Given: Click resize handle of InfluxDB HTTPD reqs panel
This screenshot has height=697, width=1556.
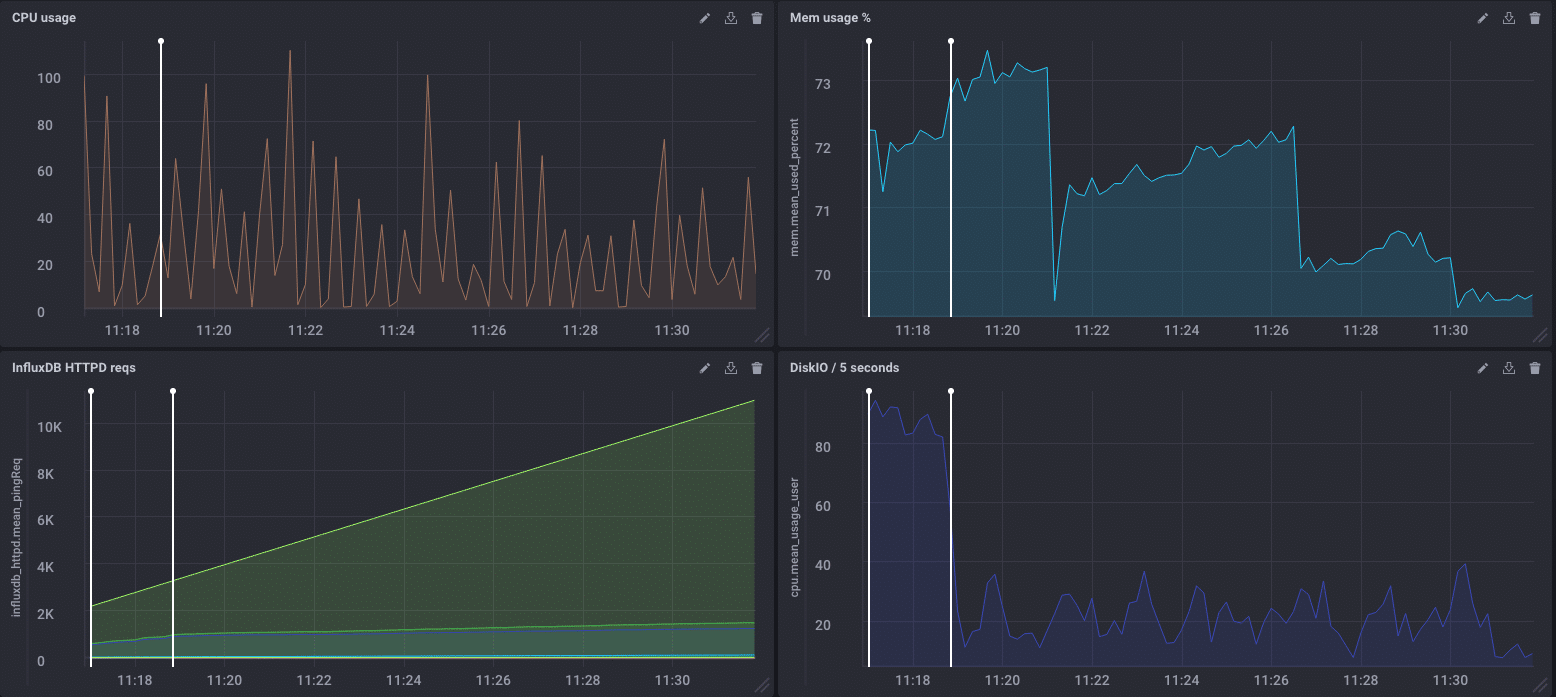Looking at the screenshot, I should 761,685.
